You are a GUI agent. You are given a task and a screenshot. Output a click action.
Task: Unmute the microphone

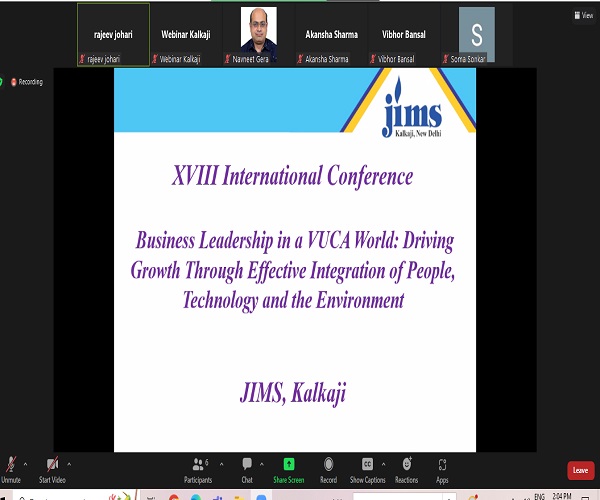click(x=11, y=470)
